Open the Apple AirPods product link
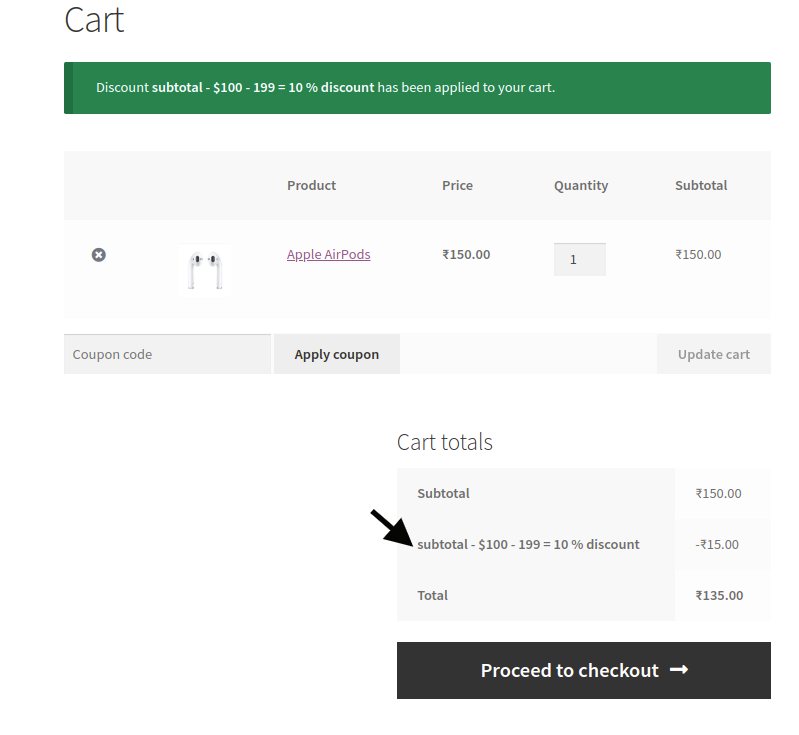799x735 pixels. tap(329, 254)
